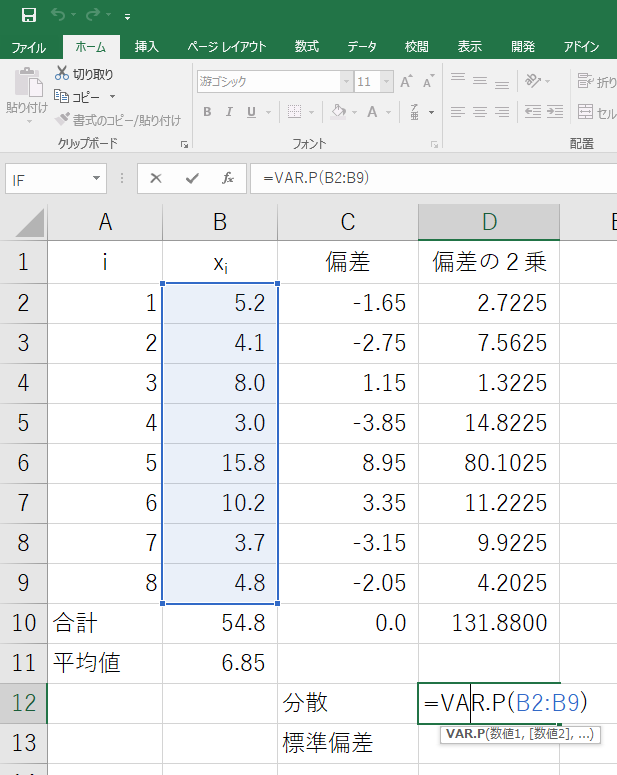This screenshot has height=775, width=617.
Task: Click the Undo arrow in quick access toolbar
Action: 58,15
